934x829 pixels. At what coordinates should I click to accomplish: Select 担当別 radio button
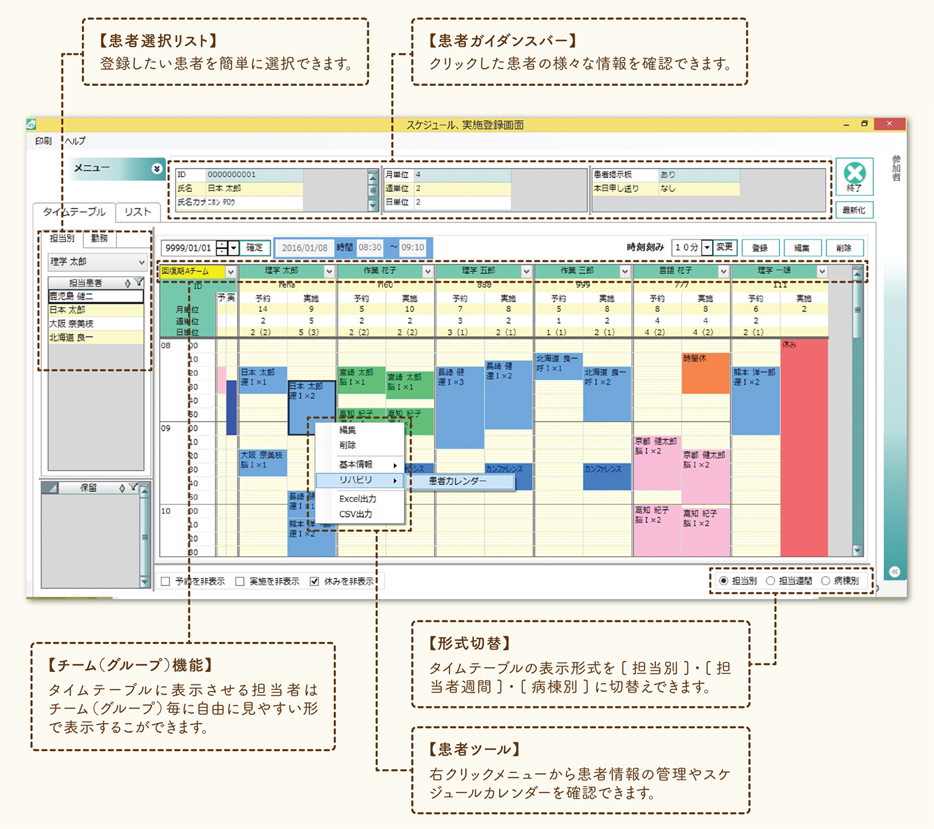pos(724,581)
